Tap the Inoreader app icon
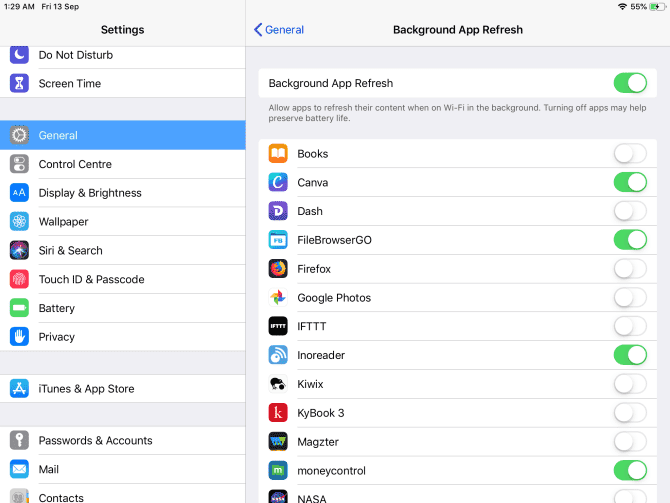 pyautogui.click(x=278, y=355)
